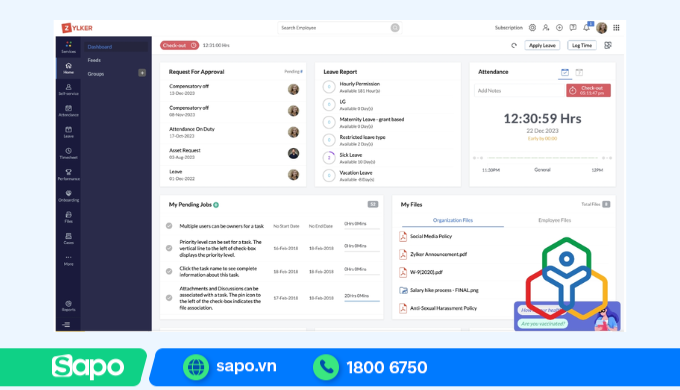Mark 'Attachments and Discussions' task complete
Screen dimensions: 680x390
pyautogui.click(x=169, y=298)
